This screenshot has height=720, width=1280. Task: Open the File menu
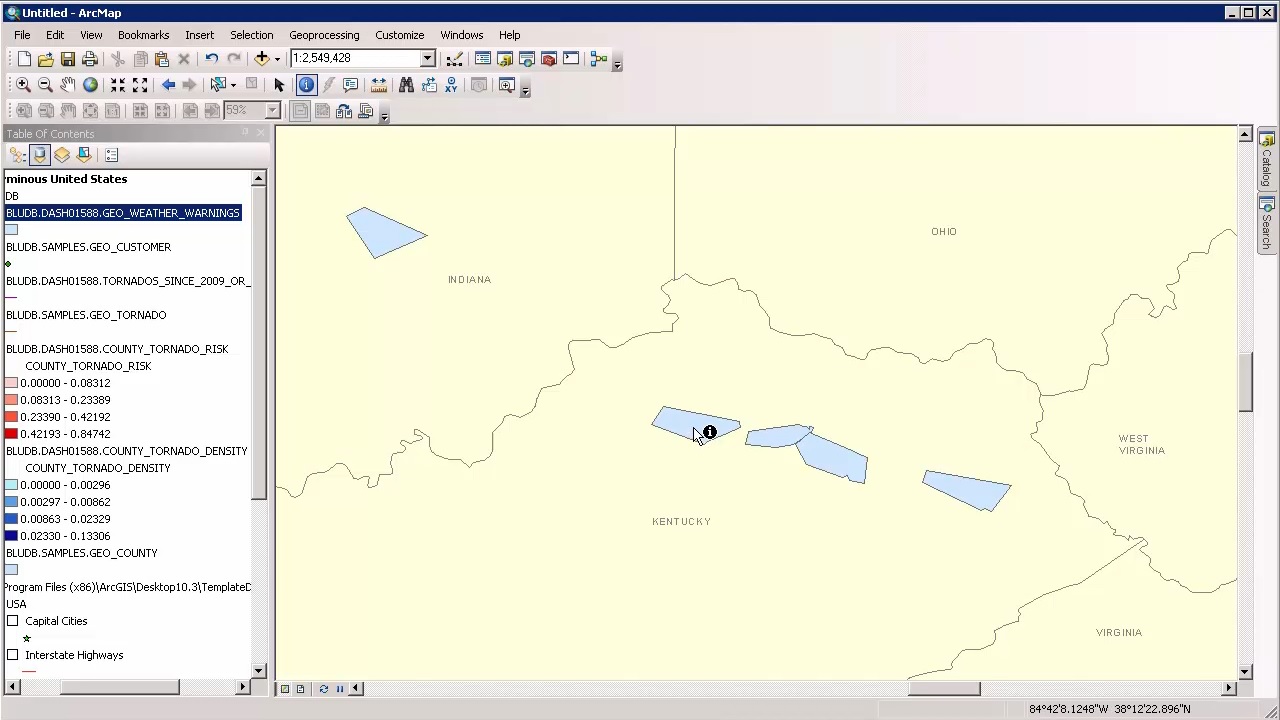click(x=22, y=35)
